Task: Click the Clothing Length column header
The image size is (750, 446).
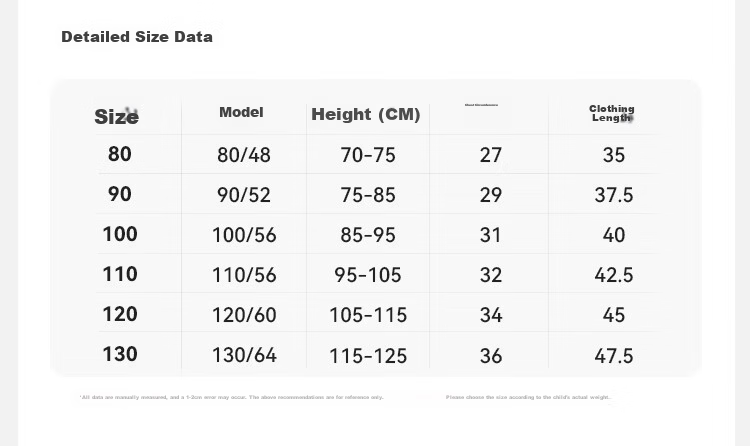Action: coord(612,113)
